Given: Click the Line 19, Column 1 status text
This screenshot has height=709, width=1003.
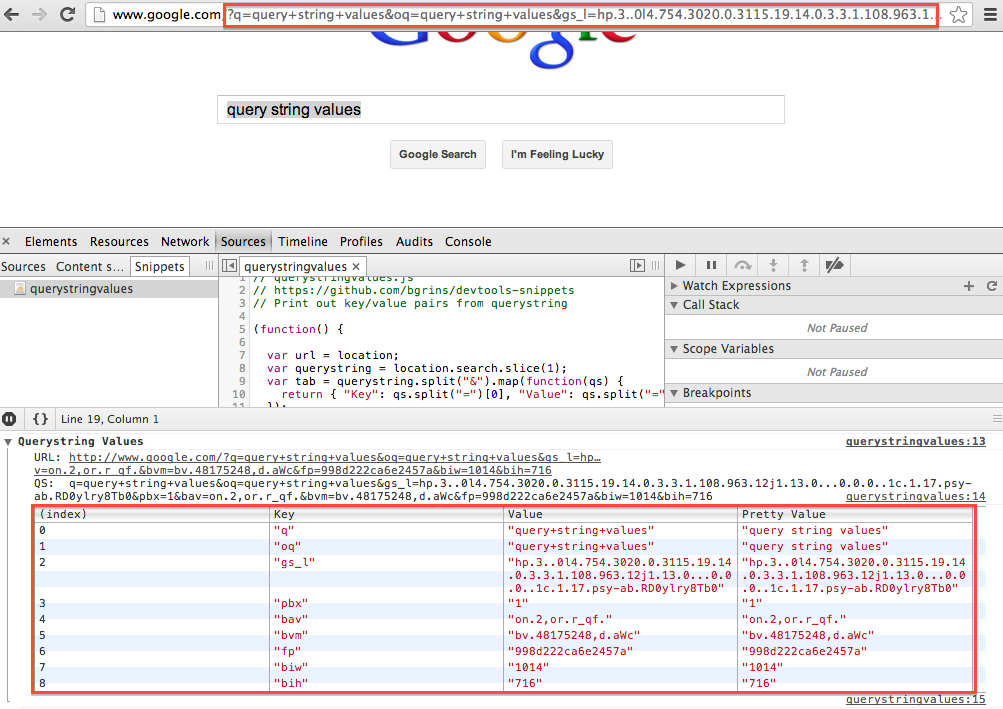Looking at the screenshot, I should tap(109, 419).
